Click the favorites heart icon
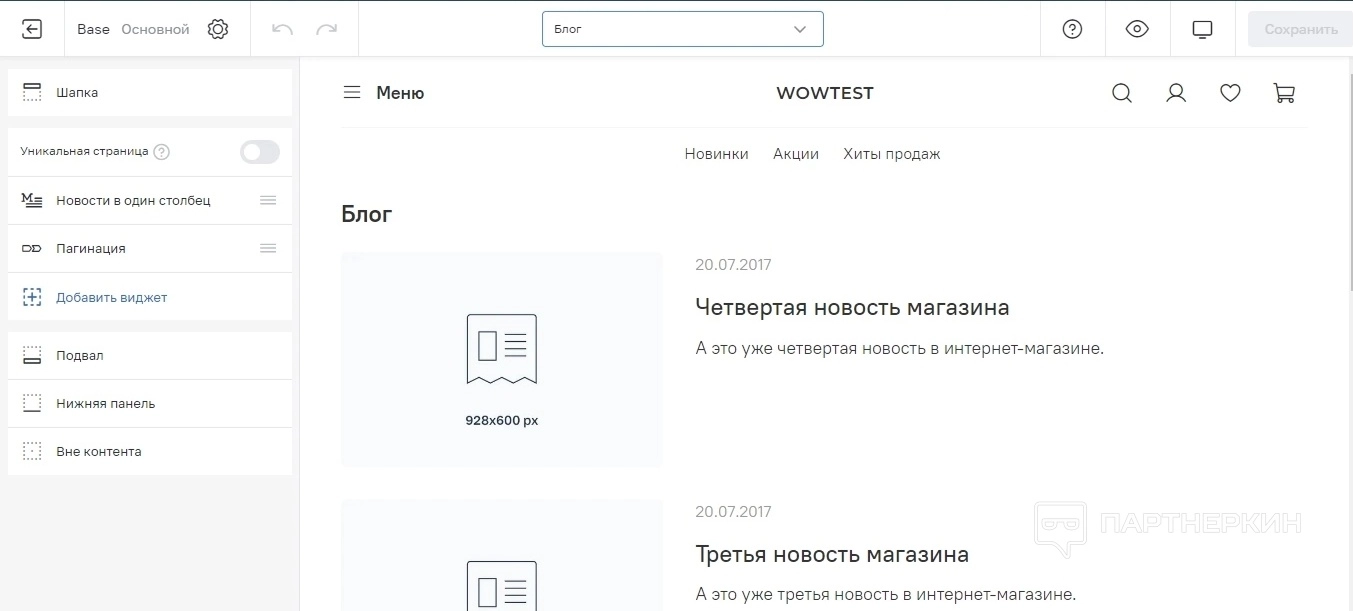The image size is (1353, 611). click(x=1230, y=93)
